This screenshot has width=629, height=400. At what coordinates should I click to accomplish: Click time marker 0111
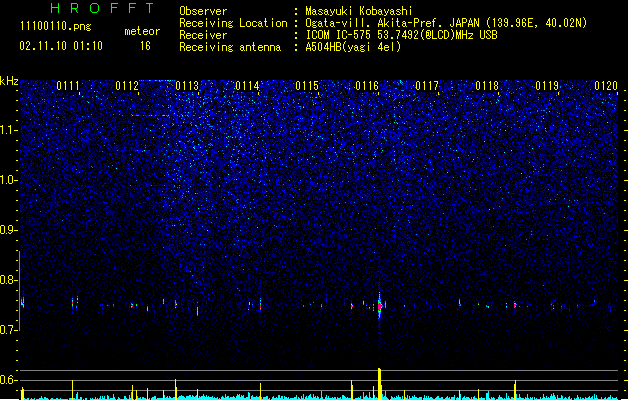[x=68, y=86]
